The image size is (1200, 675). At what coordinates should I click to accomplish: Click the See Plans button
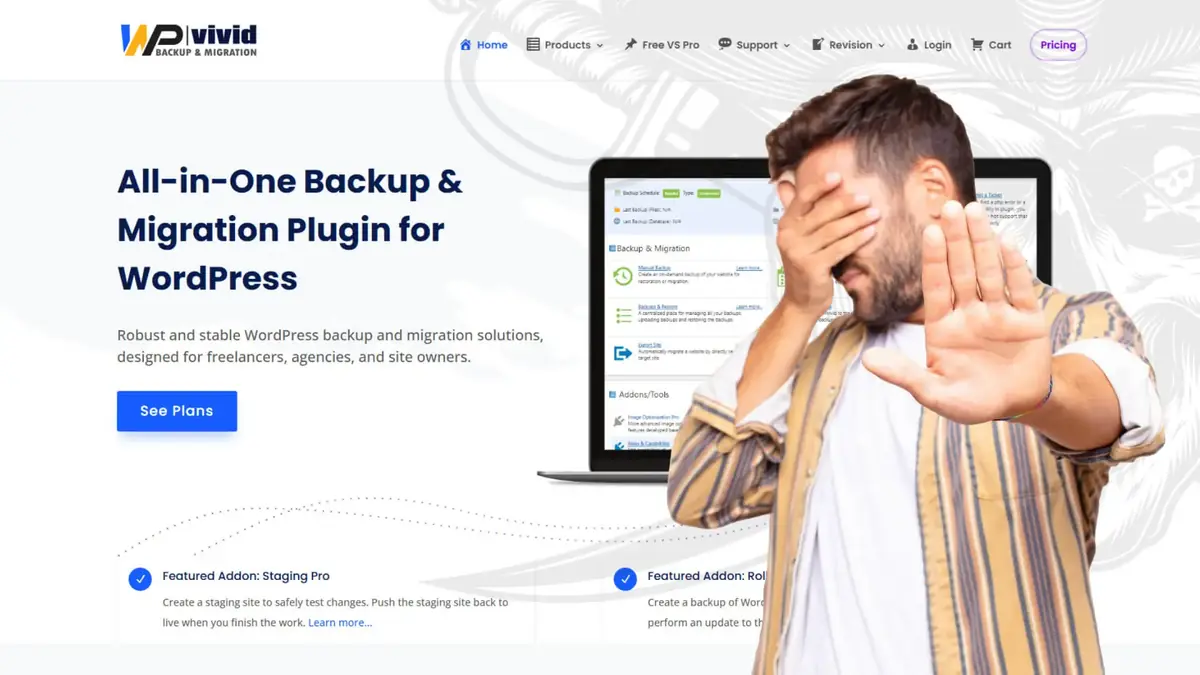[x=177, y=410]
